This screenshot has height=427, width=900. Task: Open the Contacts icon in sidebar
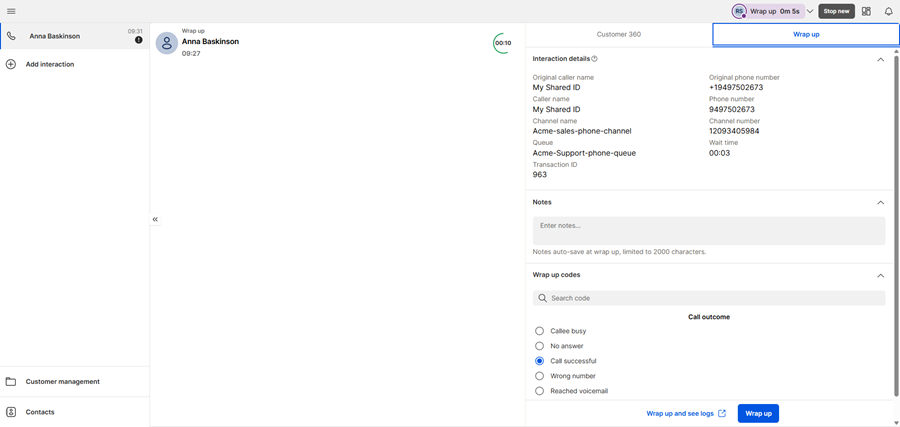(x=11, y=412)
